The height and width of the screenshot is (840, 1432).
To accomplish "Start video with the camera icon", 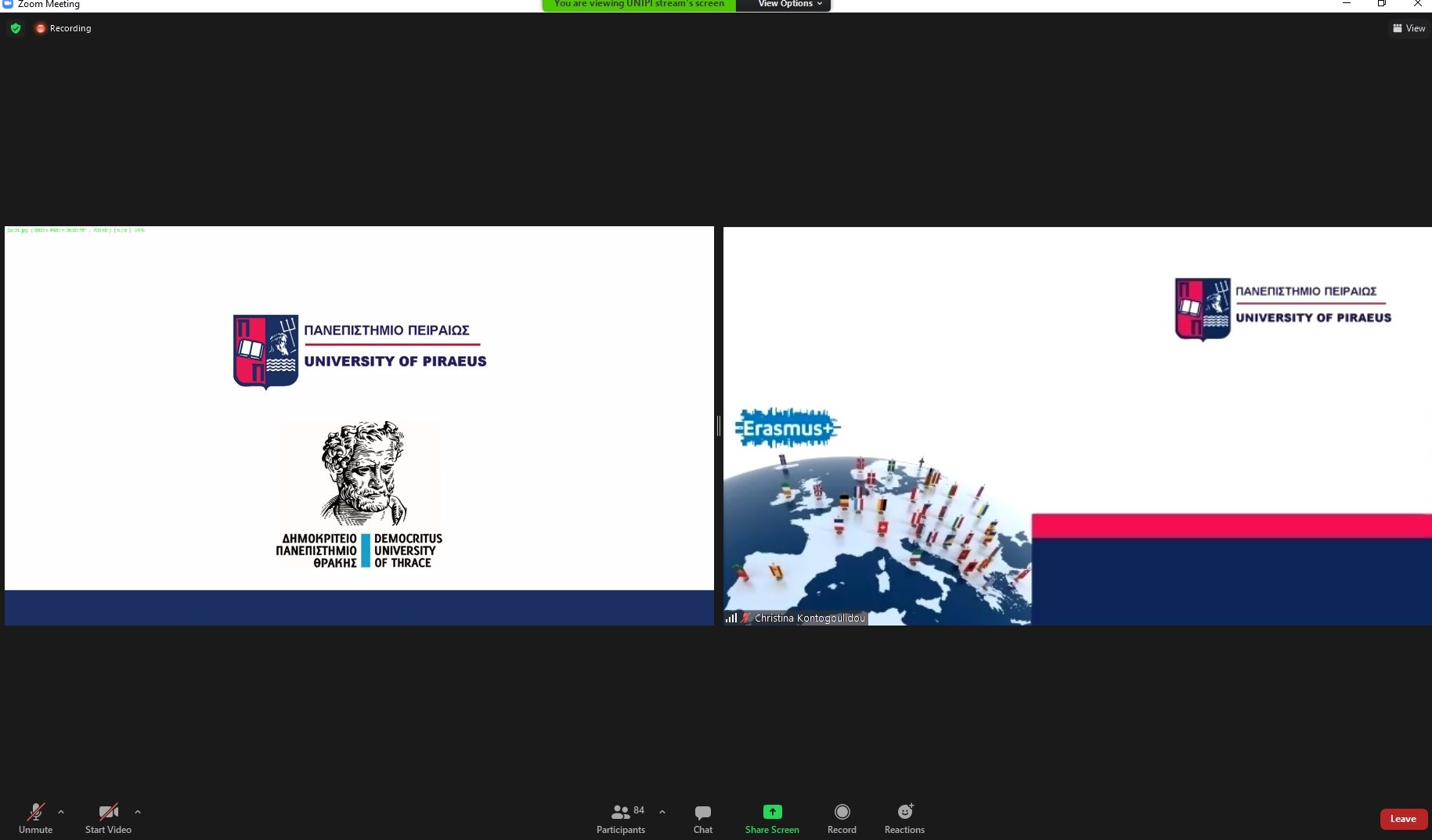I will 108,812.
